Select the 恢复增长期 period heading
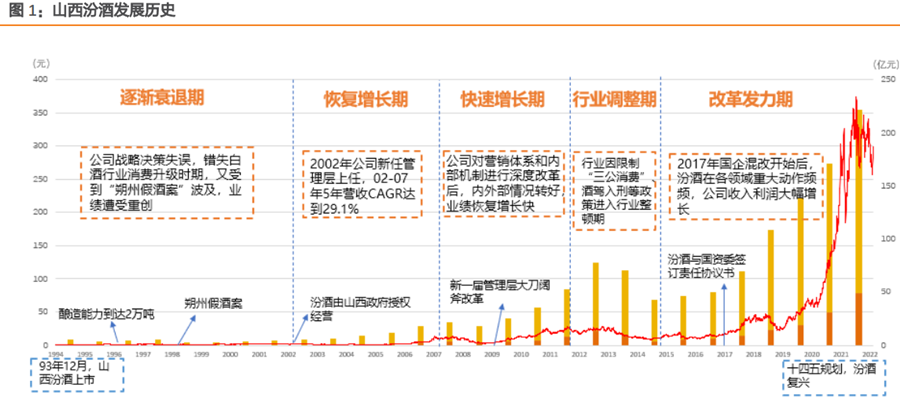 [365, 100]
